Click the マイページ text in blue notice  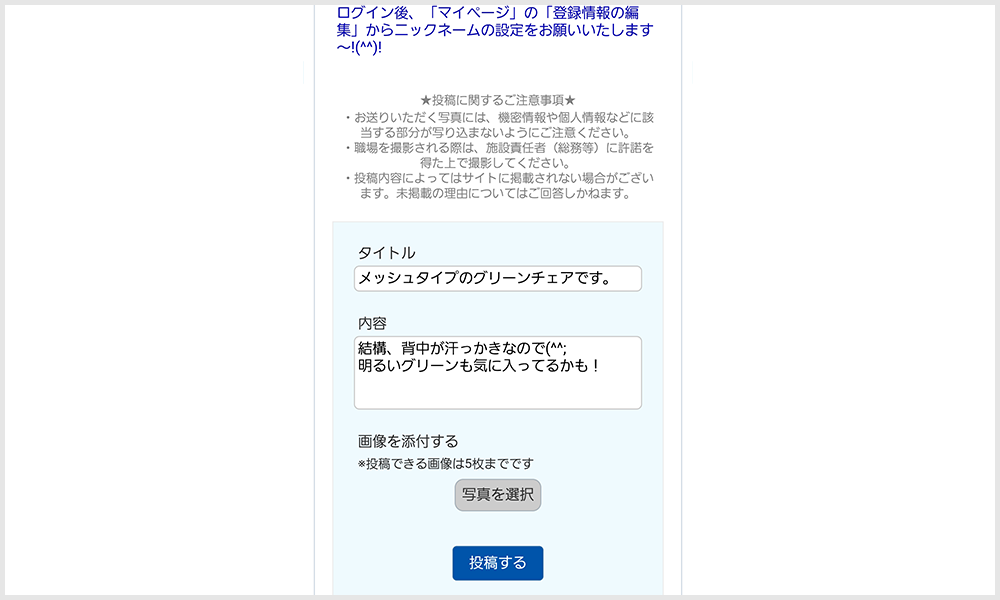click(473, 13)
